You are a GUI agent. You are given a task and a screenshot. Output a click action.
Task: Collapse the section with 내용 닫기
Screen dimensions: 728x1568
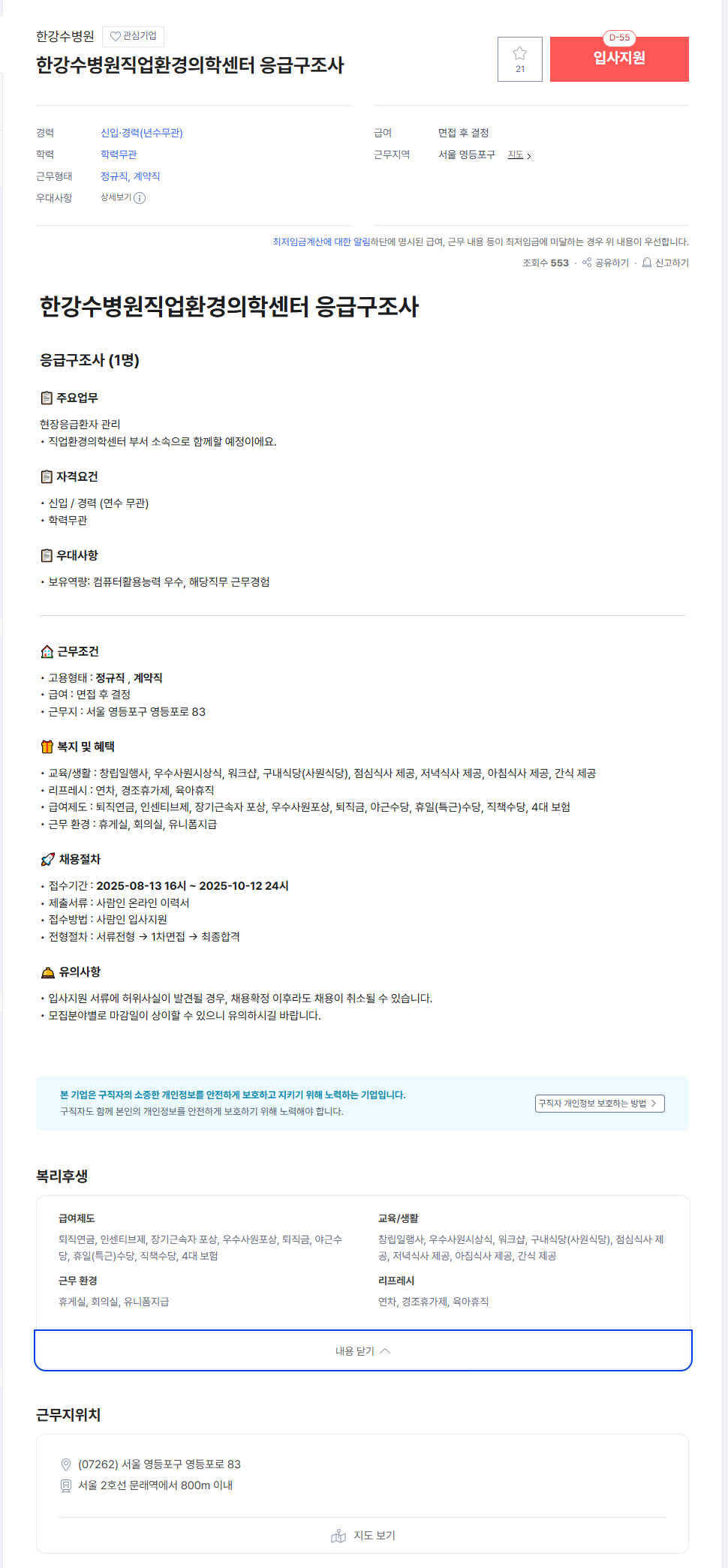coord(363,1350)
